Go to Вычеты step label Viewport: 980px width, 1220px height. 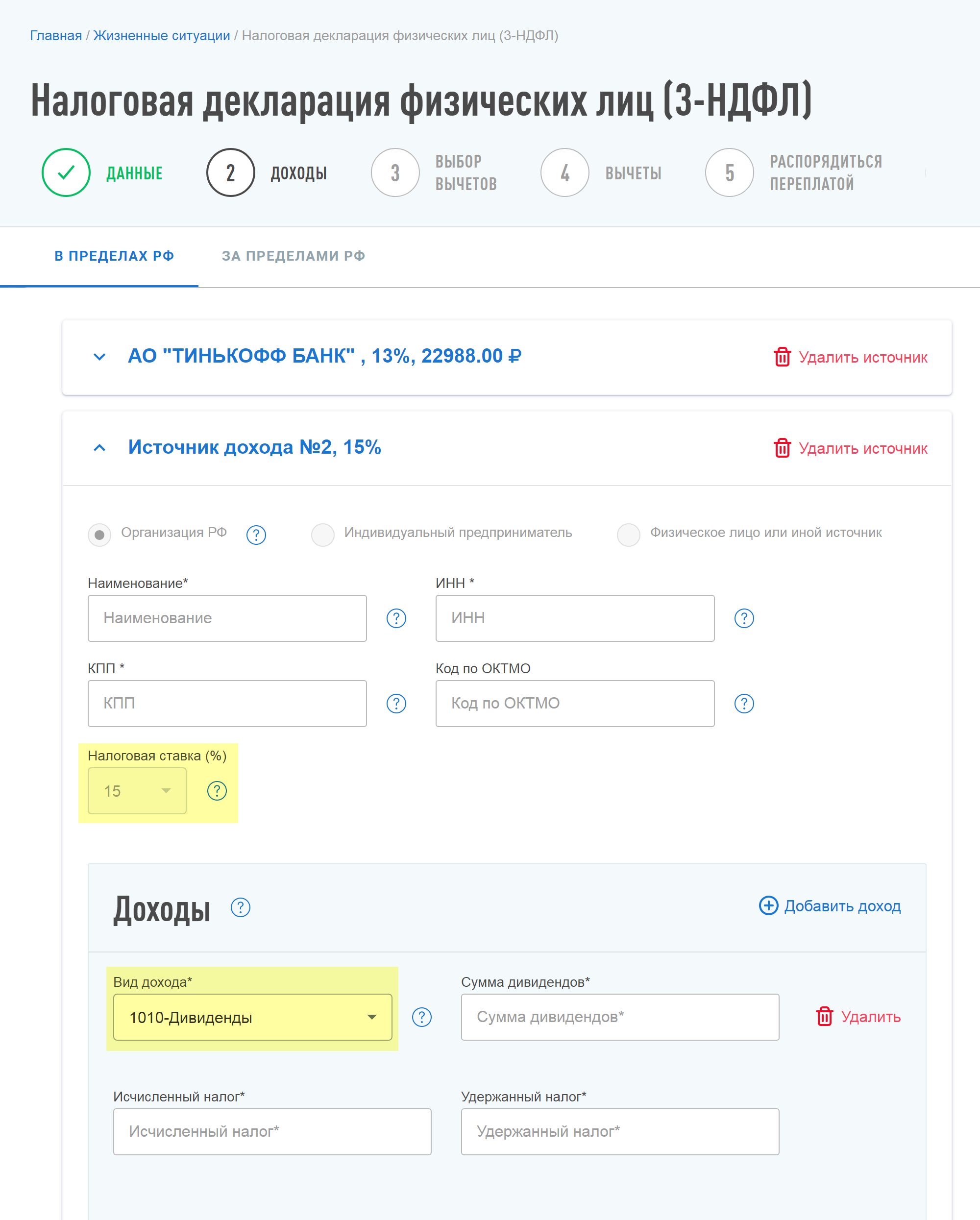pos(633,173)
